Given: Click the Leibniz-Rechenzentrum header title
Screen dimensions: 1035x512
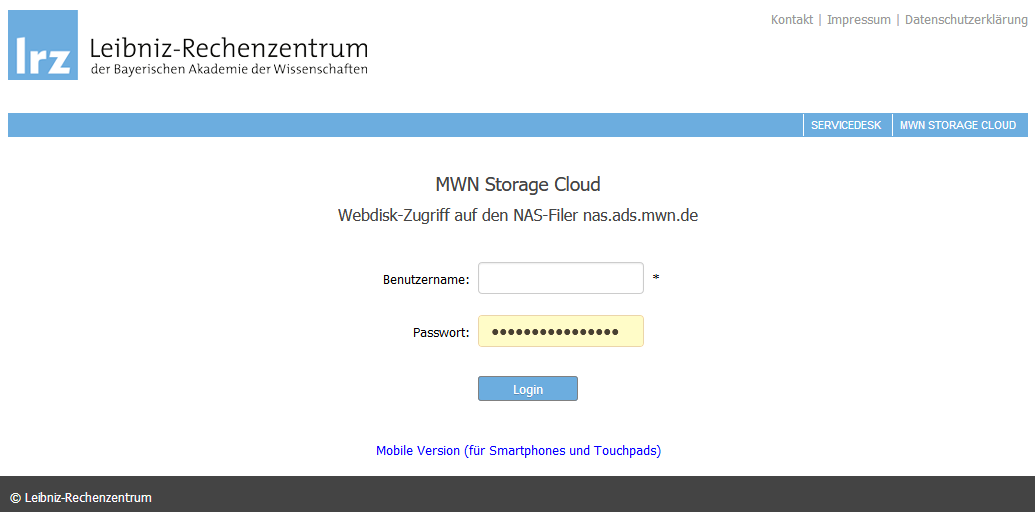Looking at the screenshot, I should pyautogui.click(x=228, y=47).
